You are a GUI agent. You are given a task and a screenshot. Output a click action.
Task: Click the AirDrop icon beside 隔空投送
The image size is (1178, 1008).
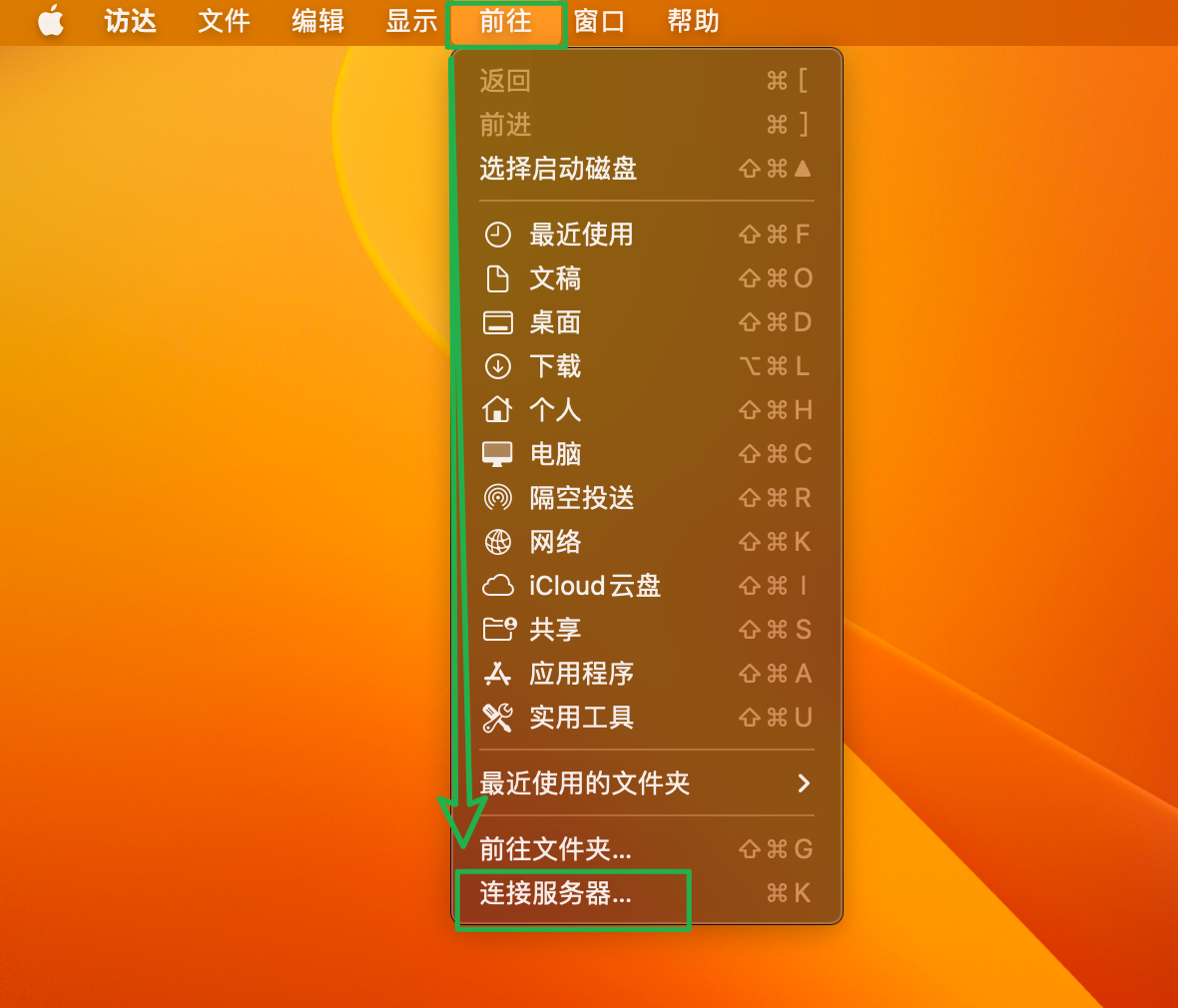click(497, 498)
